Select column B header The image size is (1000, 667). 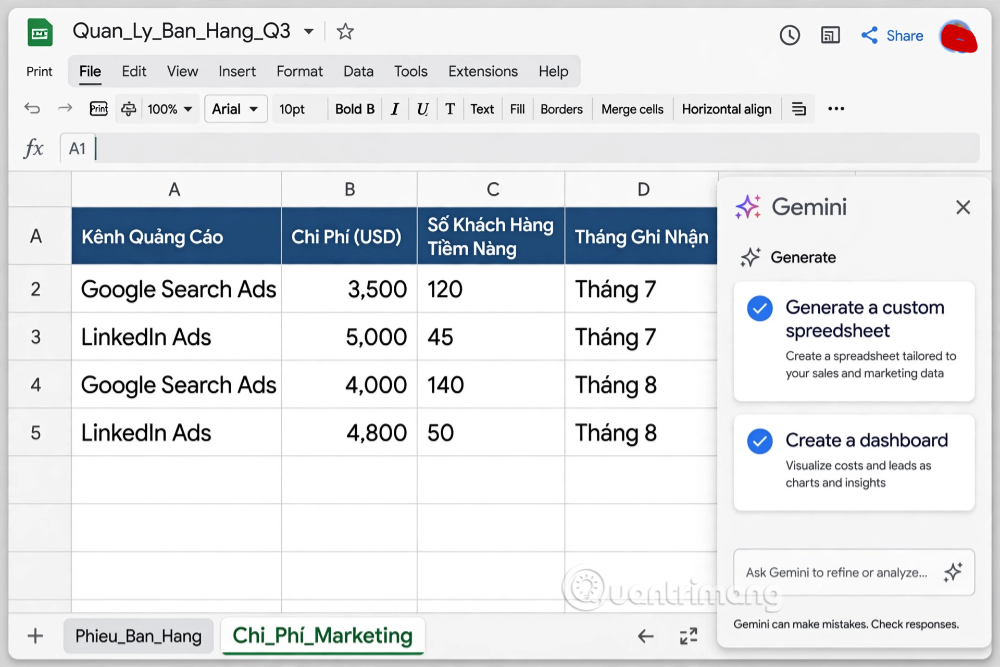pos(349,189)
